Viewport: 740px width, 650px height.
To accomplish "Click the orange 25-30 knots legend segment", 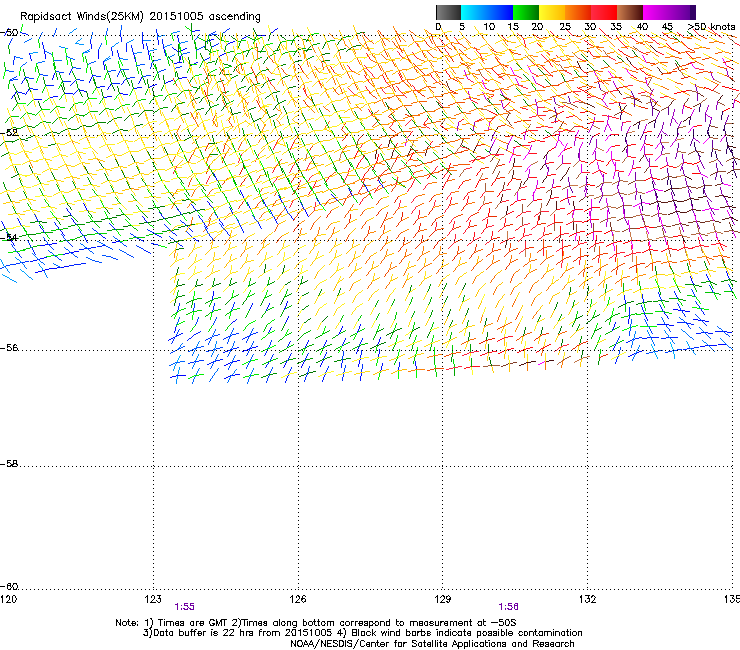I will pyautogui.click(x=578, y=12).
